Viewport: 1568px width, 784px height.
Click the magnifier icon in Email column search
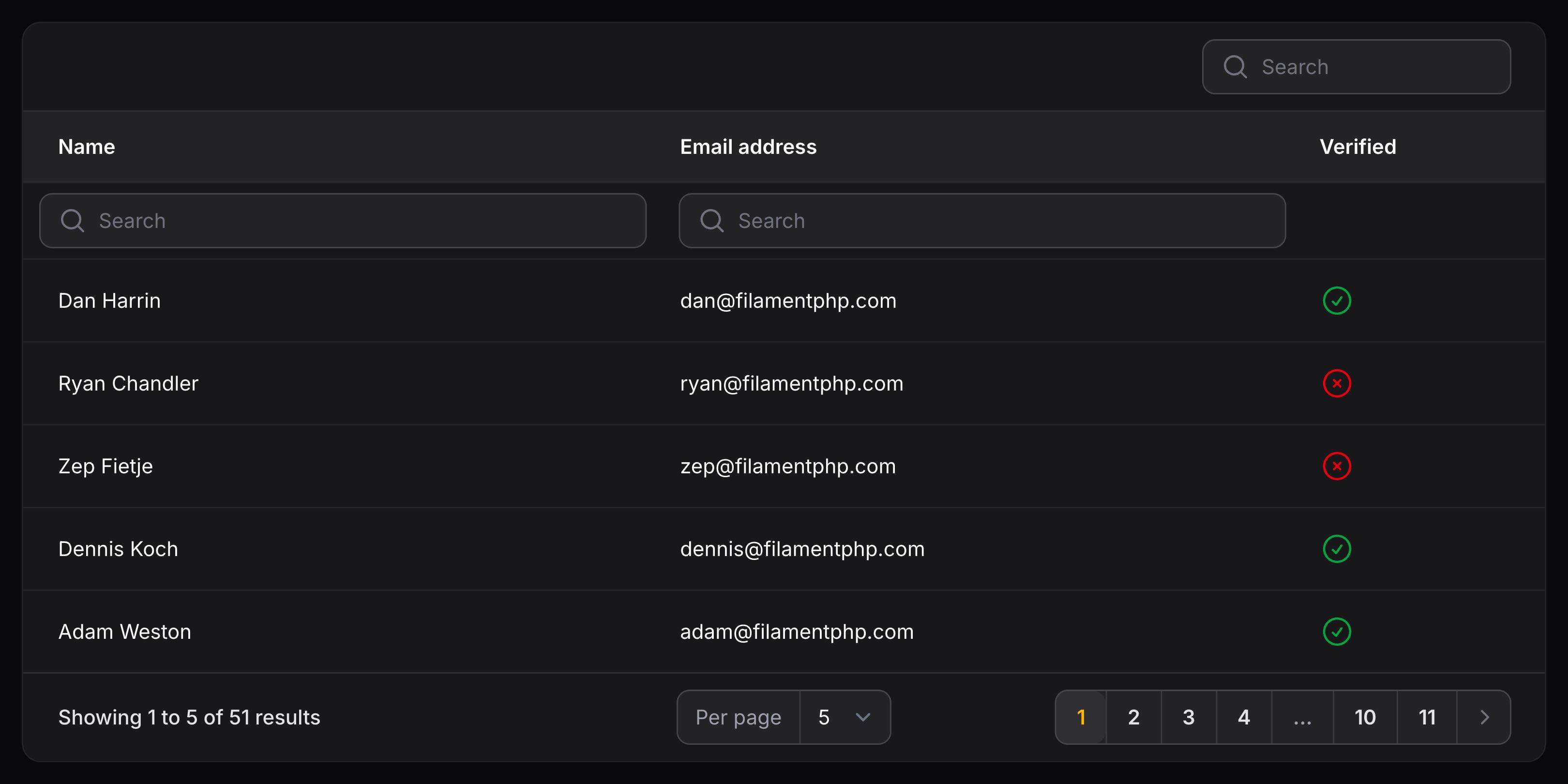(x=711, y=220)
